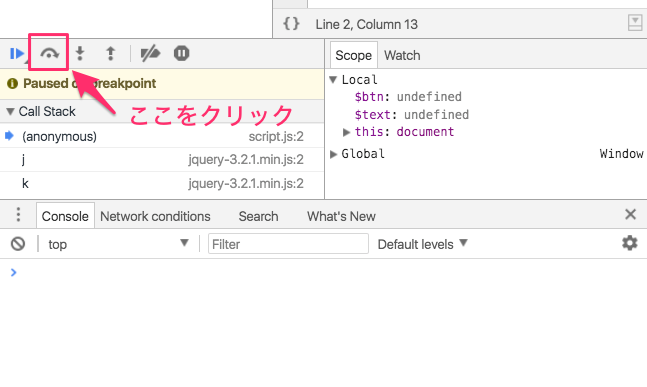Expand the Global scope section
The width and height of the screenshot is (647, 387).
tap(333, 154)
